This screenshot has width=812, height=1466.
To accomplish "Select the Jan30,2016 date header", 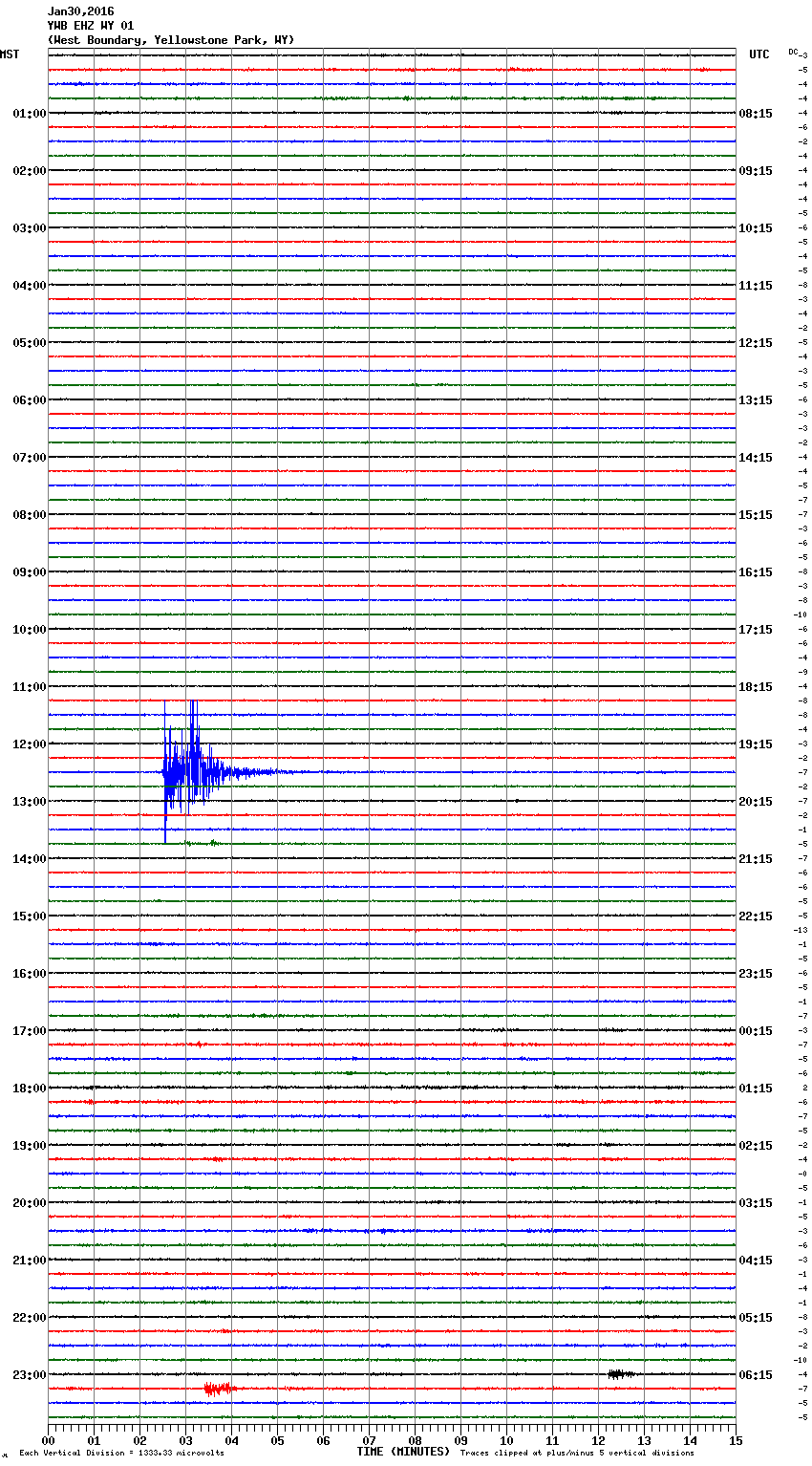I will [80, 11].
